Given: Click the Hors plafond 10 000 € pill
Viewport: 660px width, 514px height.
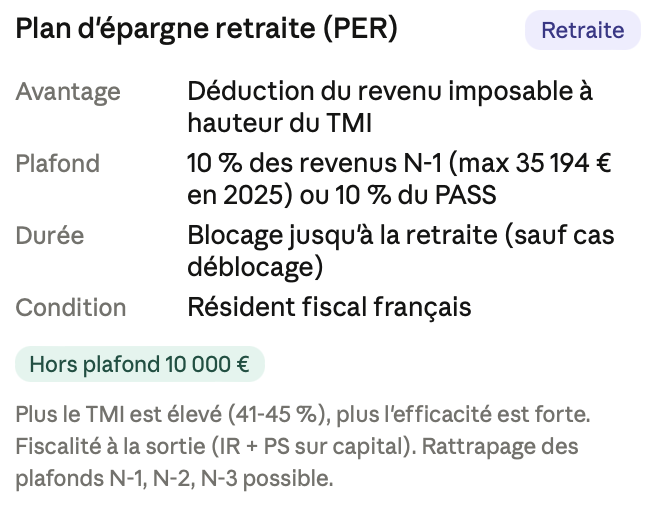Looking at the screenshot, I should click(140, 364).
